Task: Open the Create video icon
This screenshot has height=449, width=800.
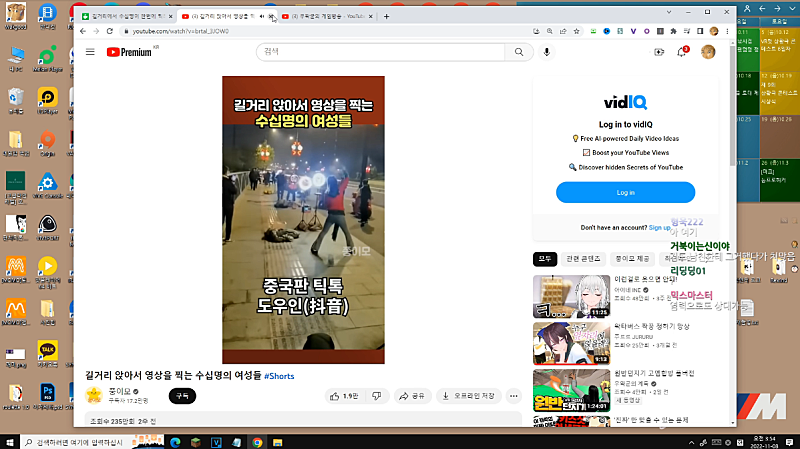Action: coord(659,52)
